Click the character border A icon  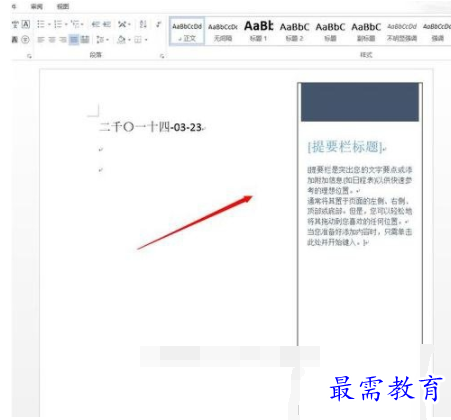coord(26,24)
